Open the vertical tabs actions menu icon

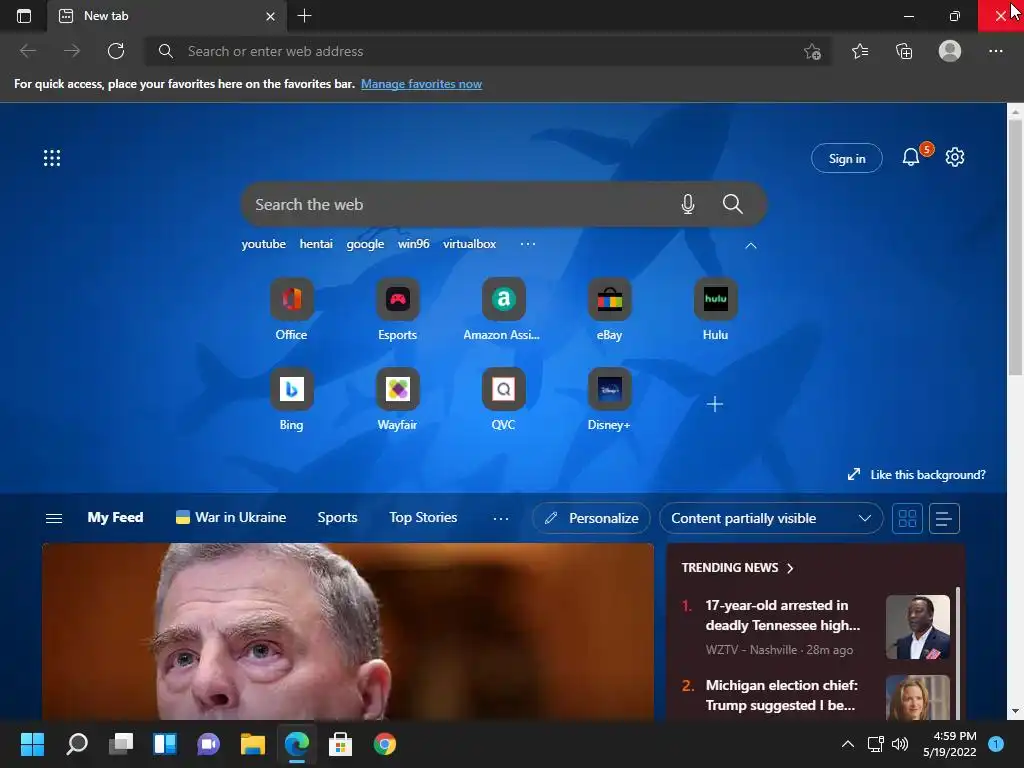pos(24,16)
